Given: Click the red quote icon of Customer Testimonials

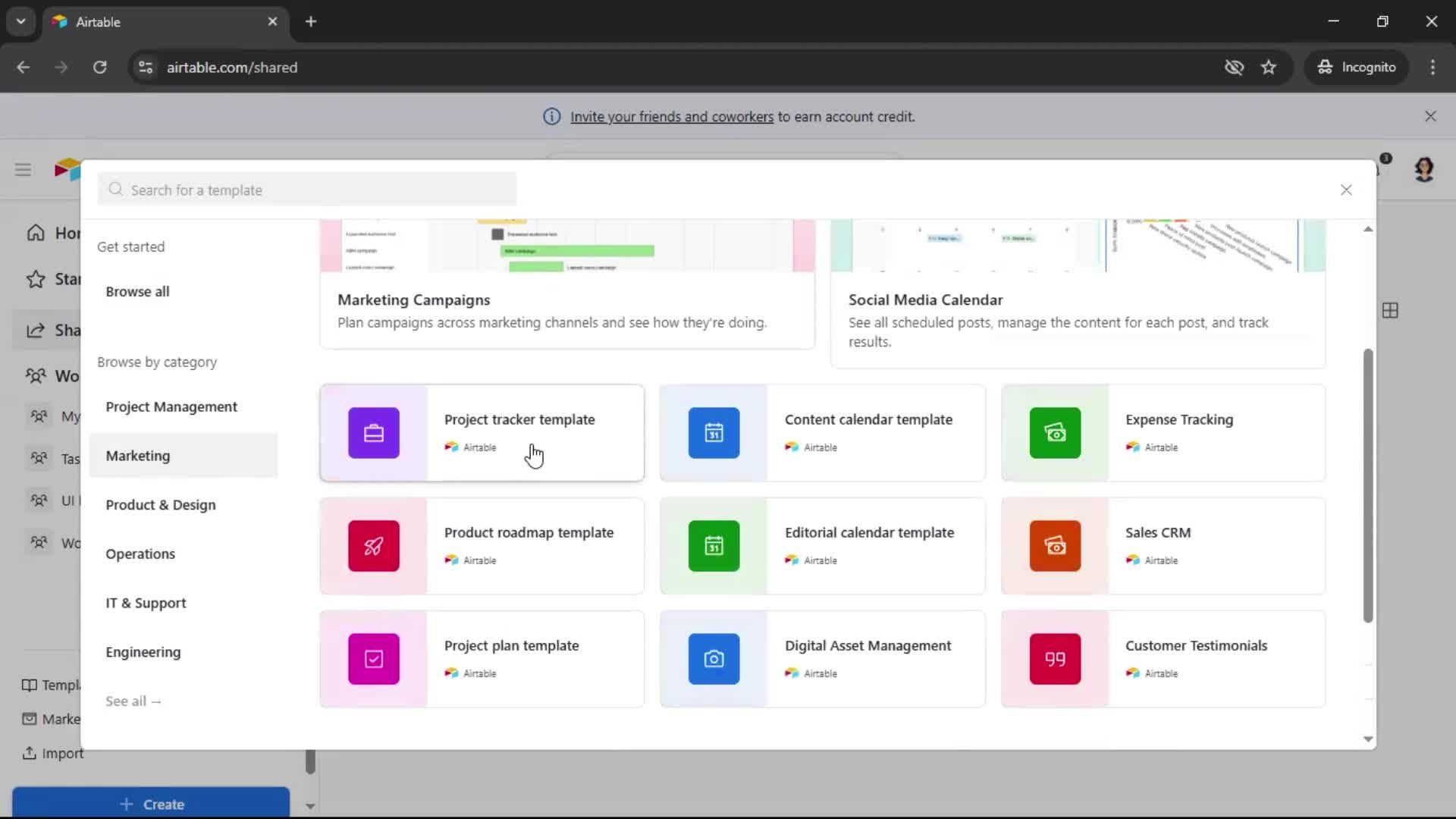Looking at the screenshot, I should point(1055,659).
